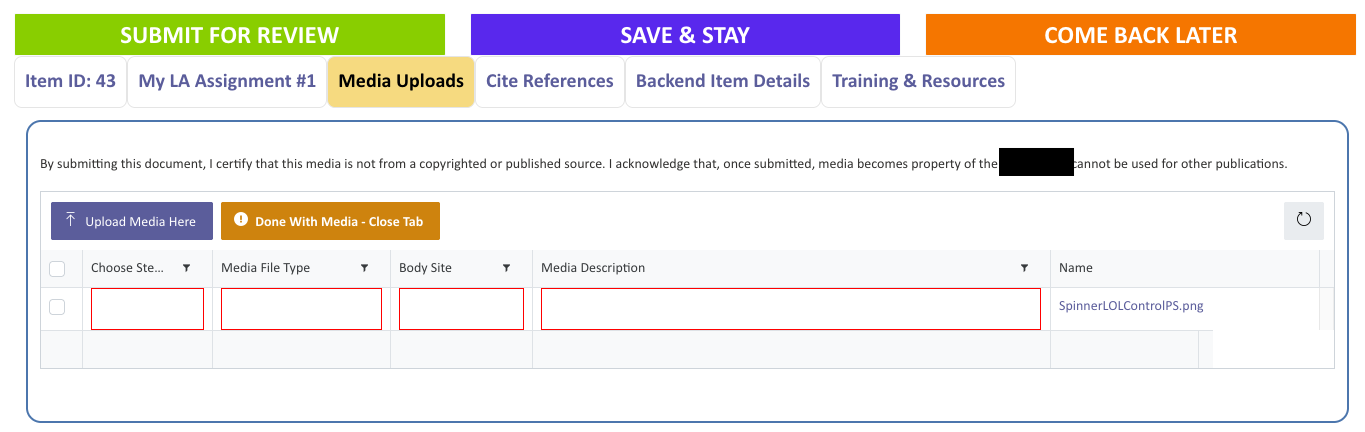
Task: Click the Item ID: 43 tab
Action: pyautogui.click(x=70, y=82)
